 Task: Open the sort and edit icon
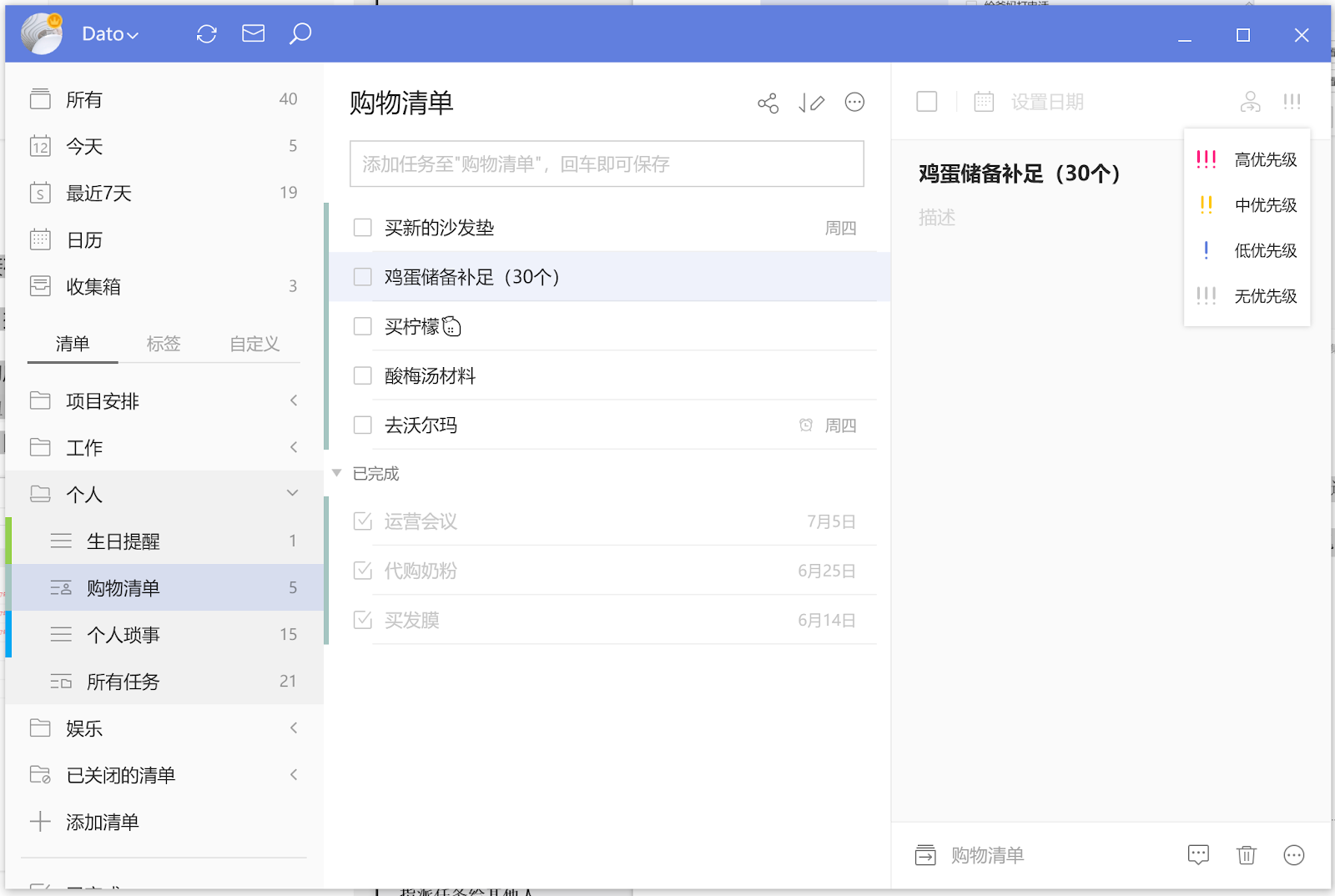811,103
